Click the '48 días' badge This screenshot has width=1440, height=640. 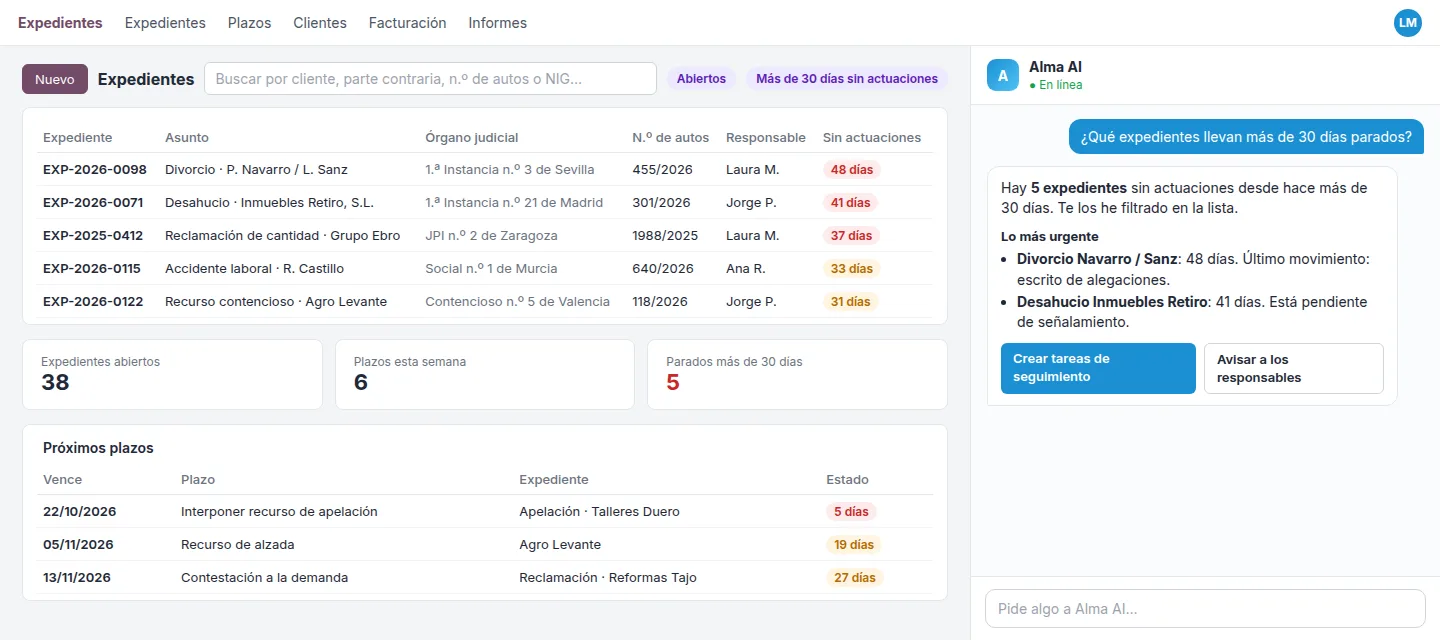(851, 170)
